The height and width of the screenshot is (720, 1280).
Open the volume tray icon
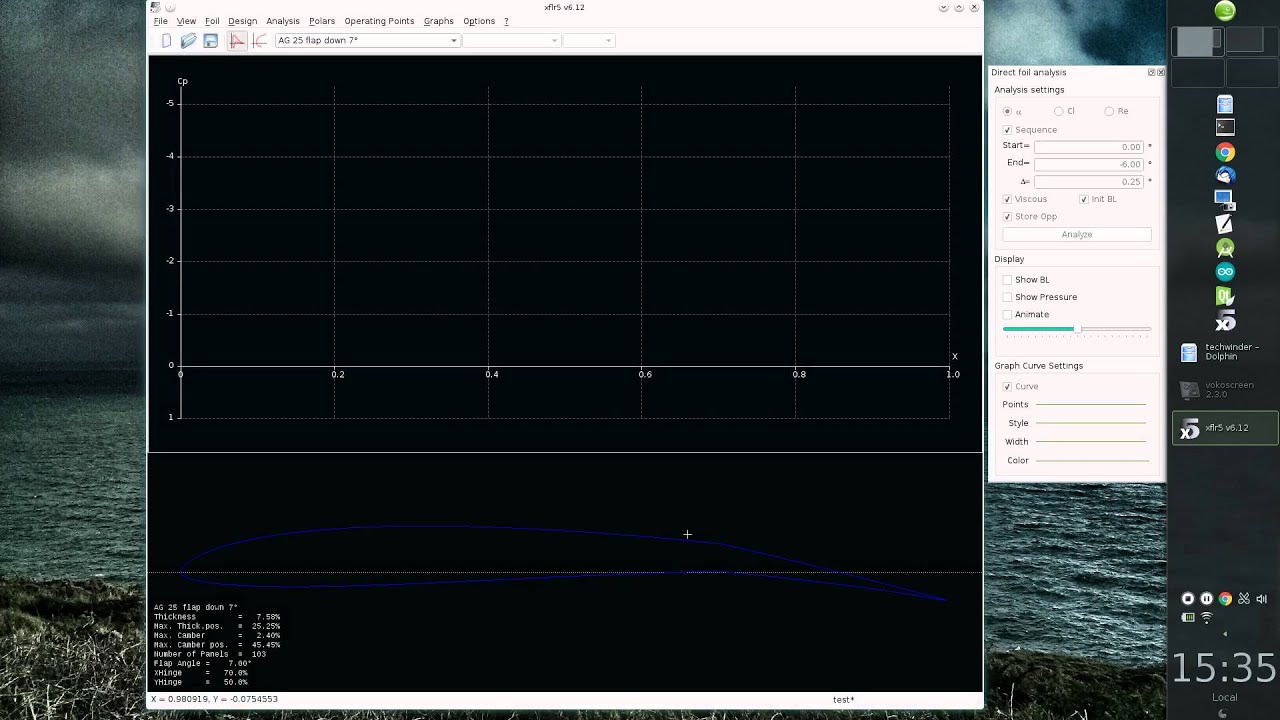[x=1261, y=599]
